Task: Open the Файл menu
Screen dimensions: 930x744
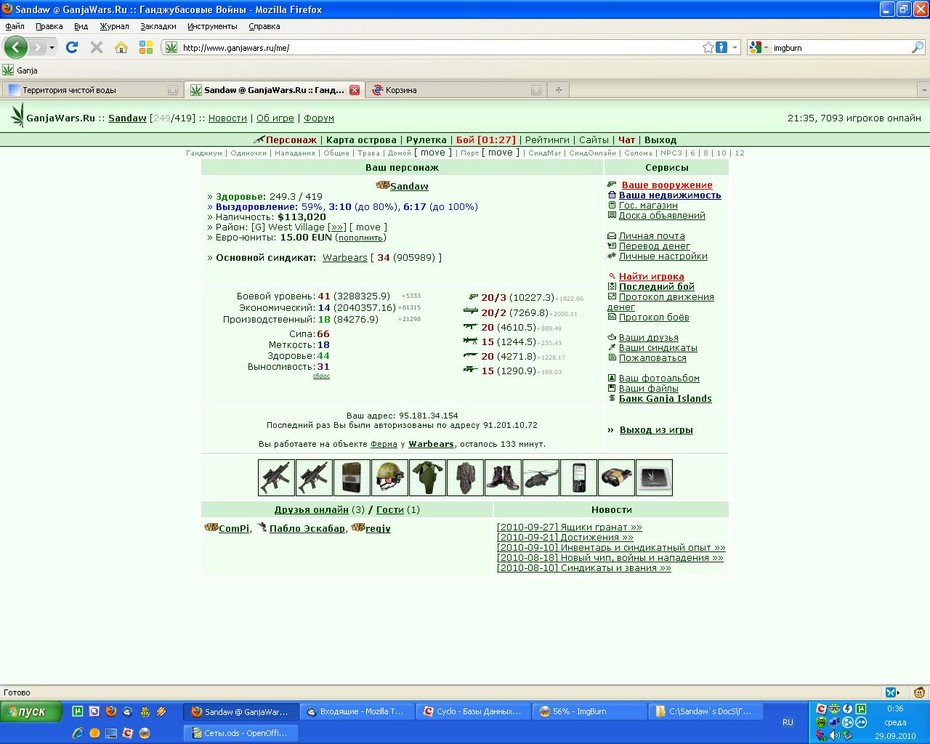Action: point(15,26)
